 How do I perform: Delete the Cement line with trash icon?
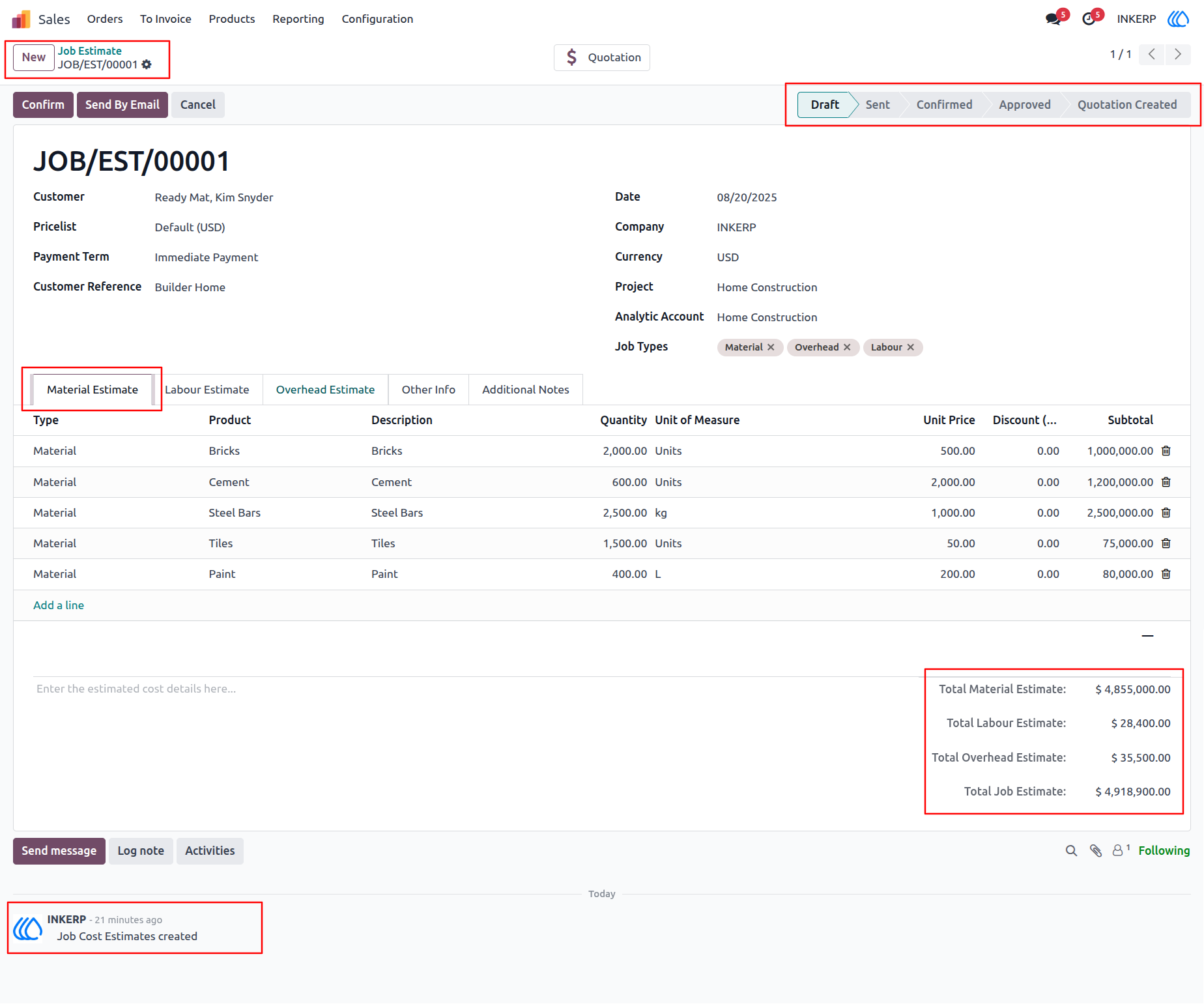click(x=1166, y=482)
